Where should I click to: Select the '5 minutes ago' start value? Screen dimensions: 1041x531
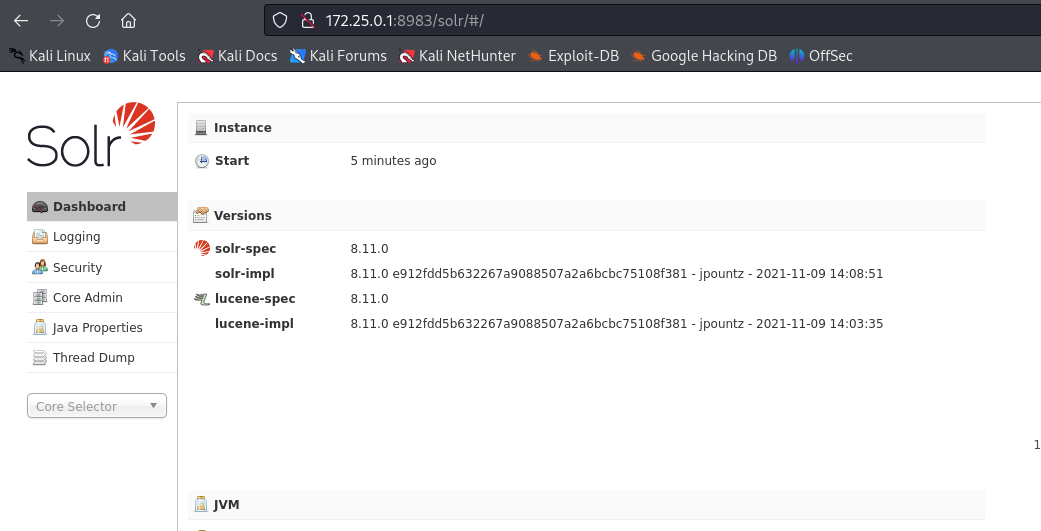coord(393,161)
